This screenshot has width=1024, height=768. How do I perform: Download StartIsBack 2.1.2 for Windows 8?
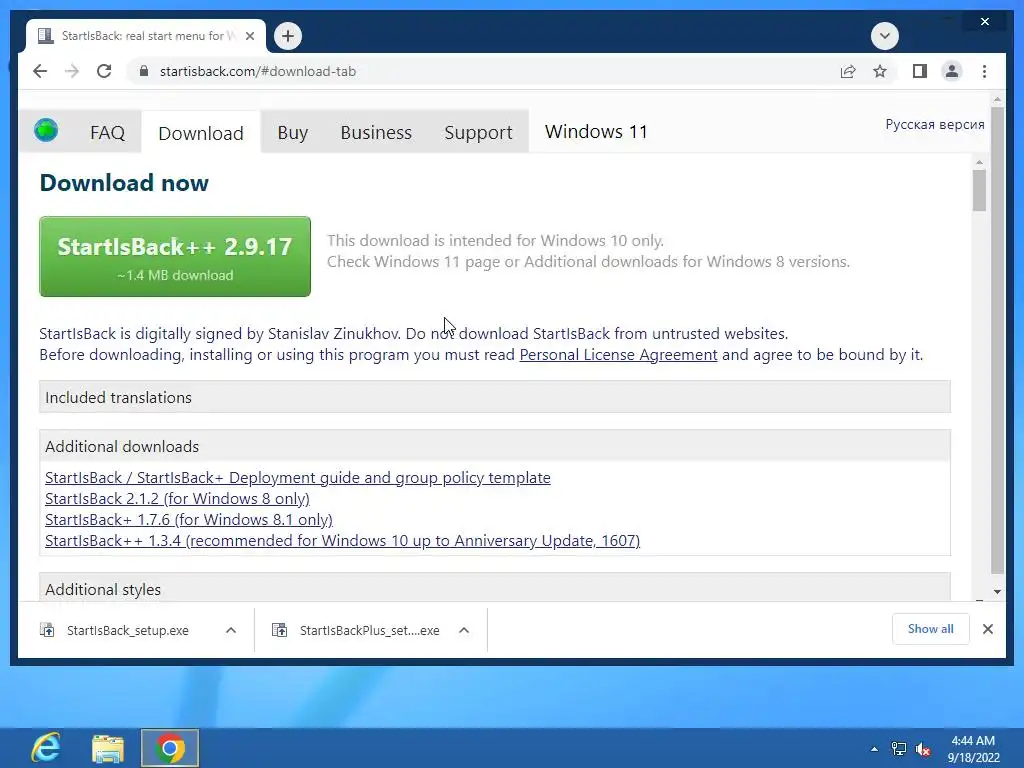tap(177, 498)
